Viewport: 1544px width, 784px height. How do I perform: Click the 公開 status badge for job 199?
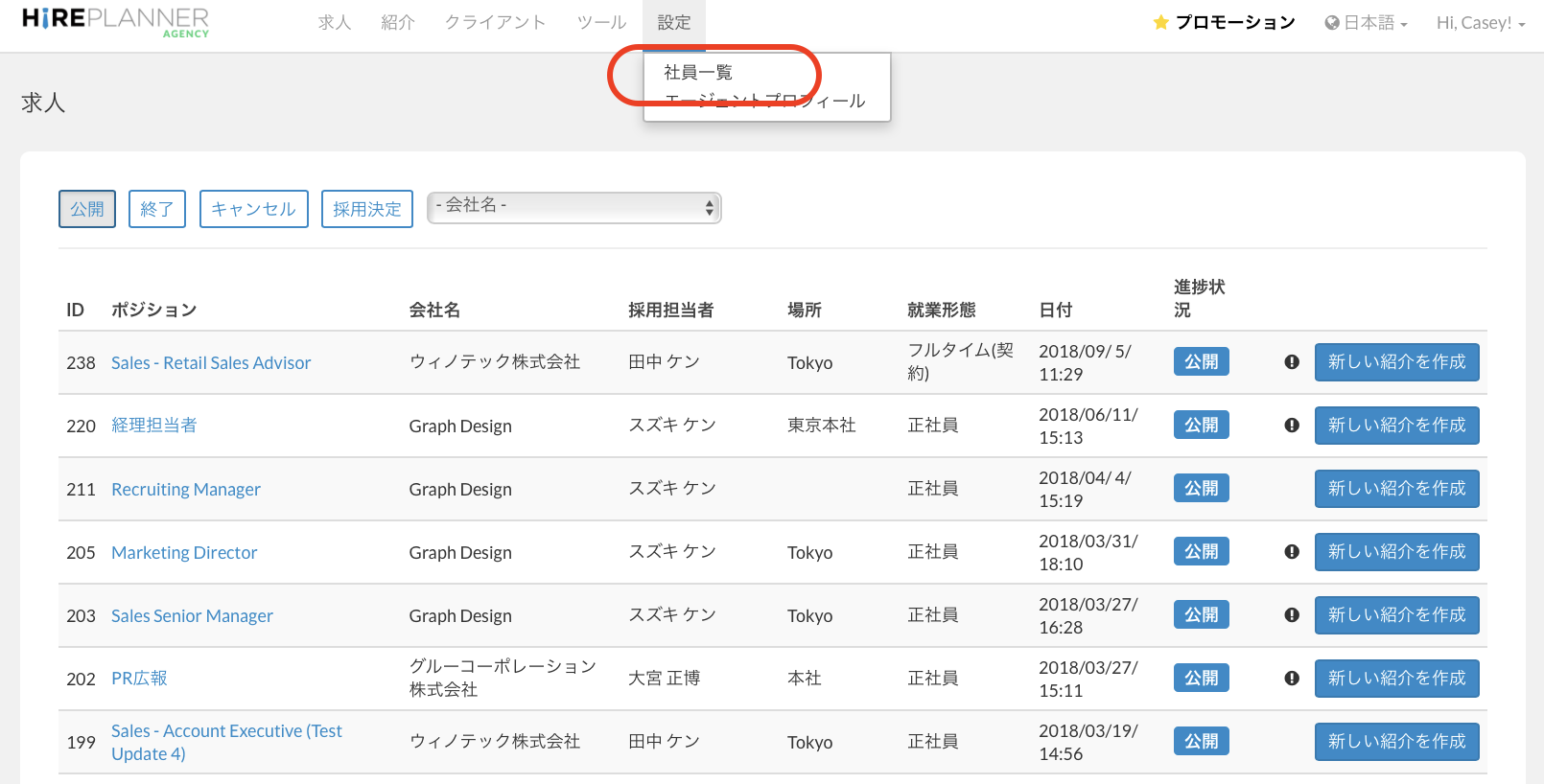pos(1201,742)
